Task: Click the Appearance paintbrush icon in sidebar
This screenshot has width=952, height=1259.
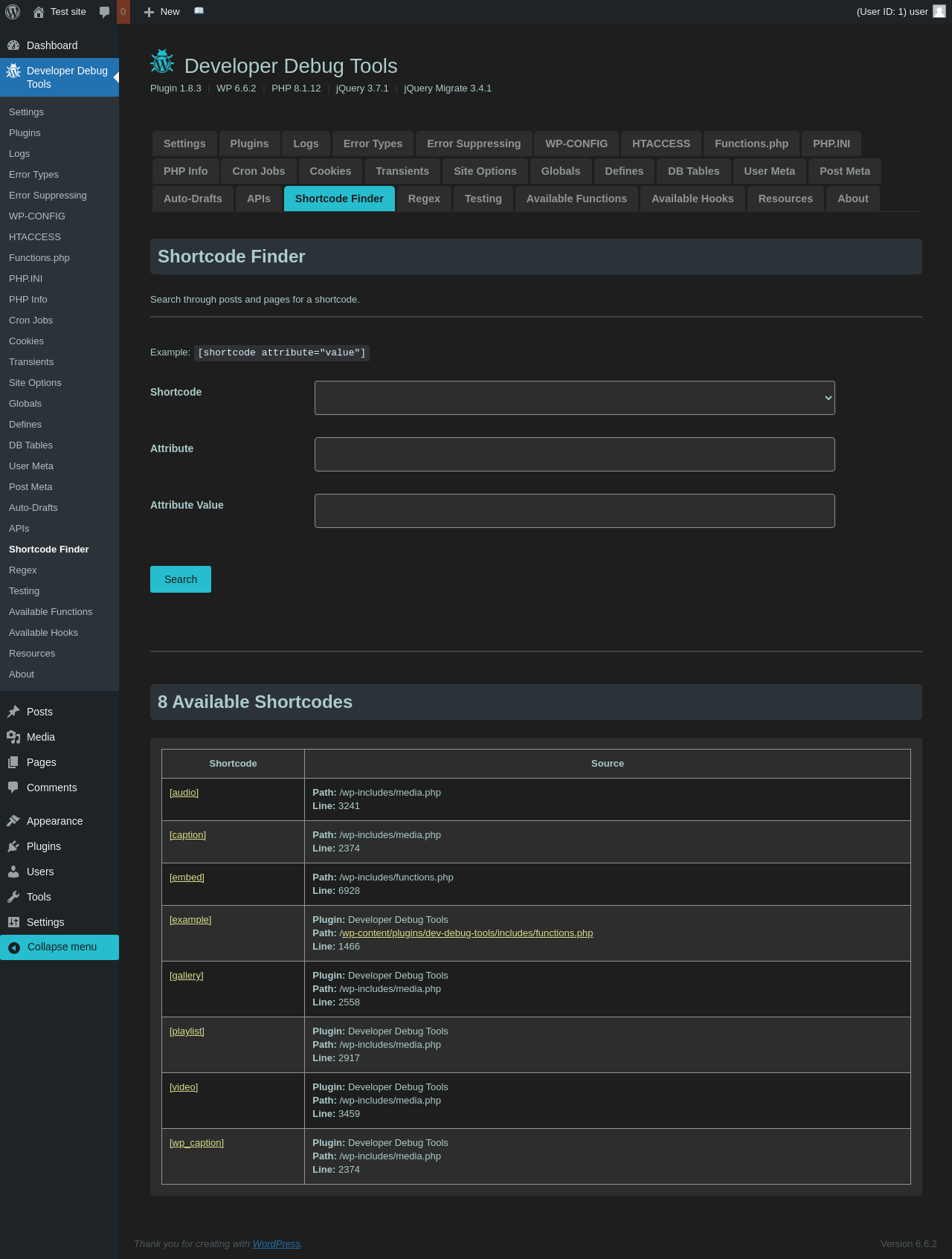Action: click(13, 821)
